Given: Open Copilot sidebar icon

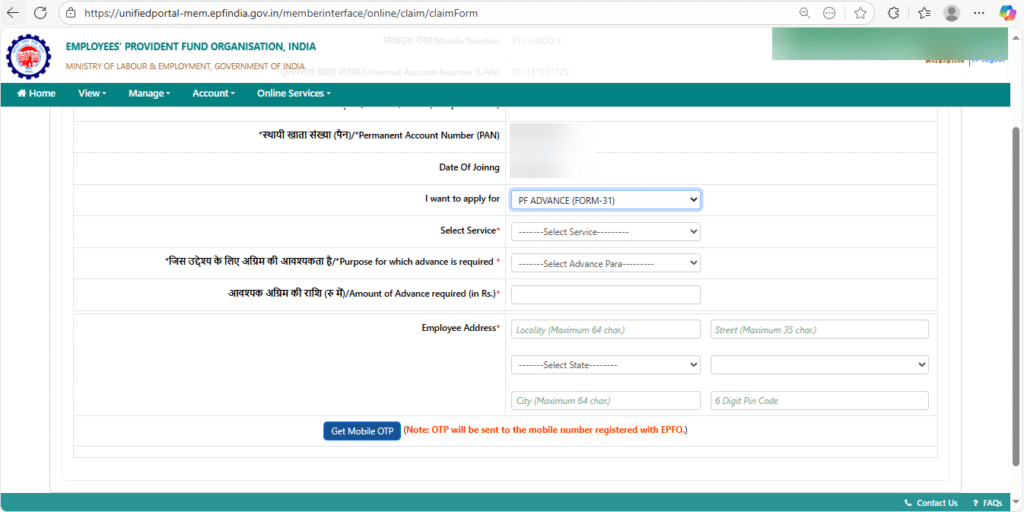Looking at the screenshot, I should point(1008,12).
